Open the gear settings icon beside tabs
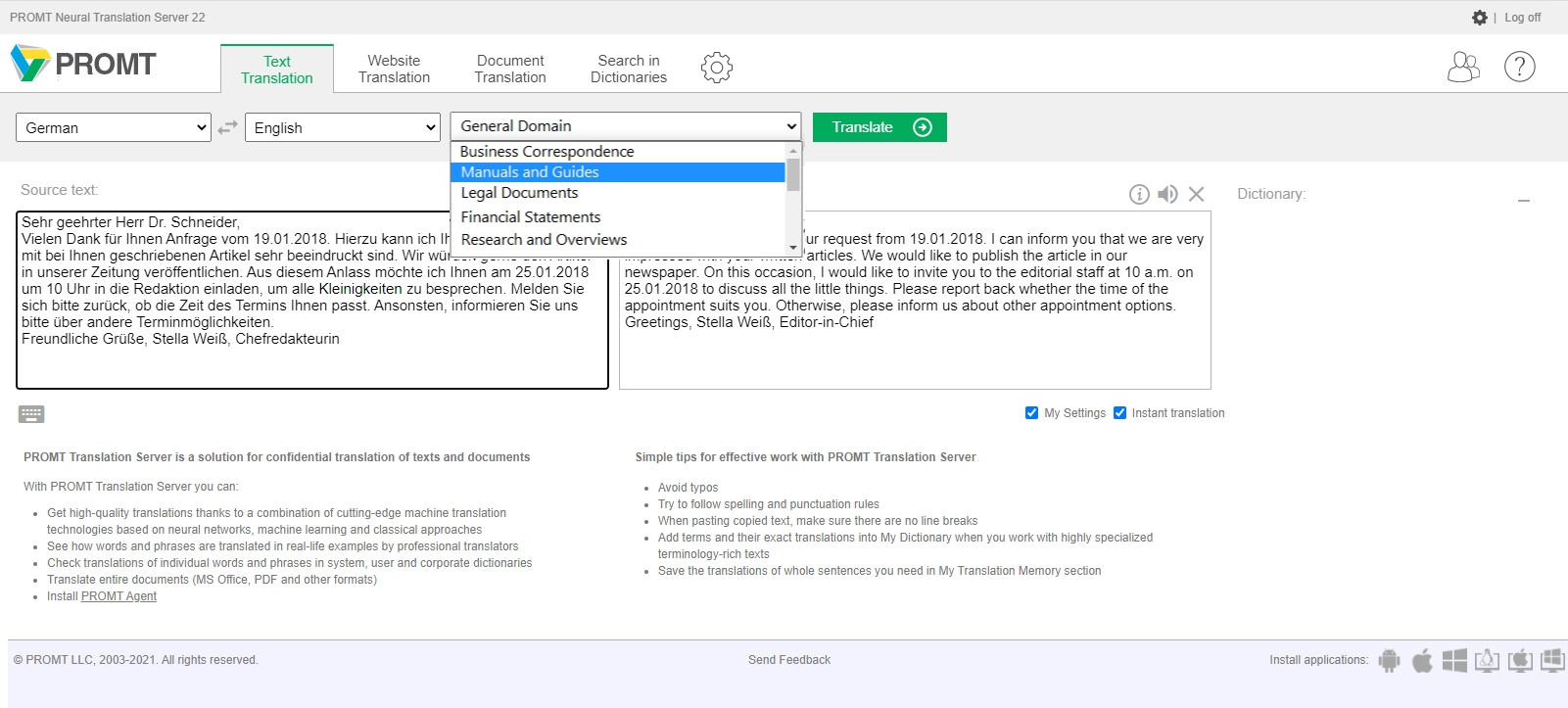 [x=717, y=68]
